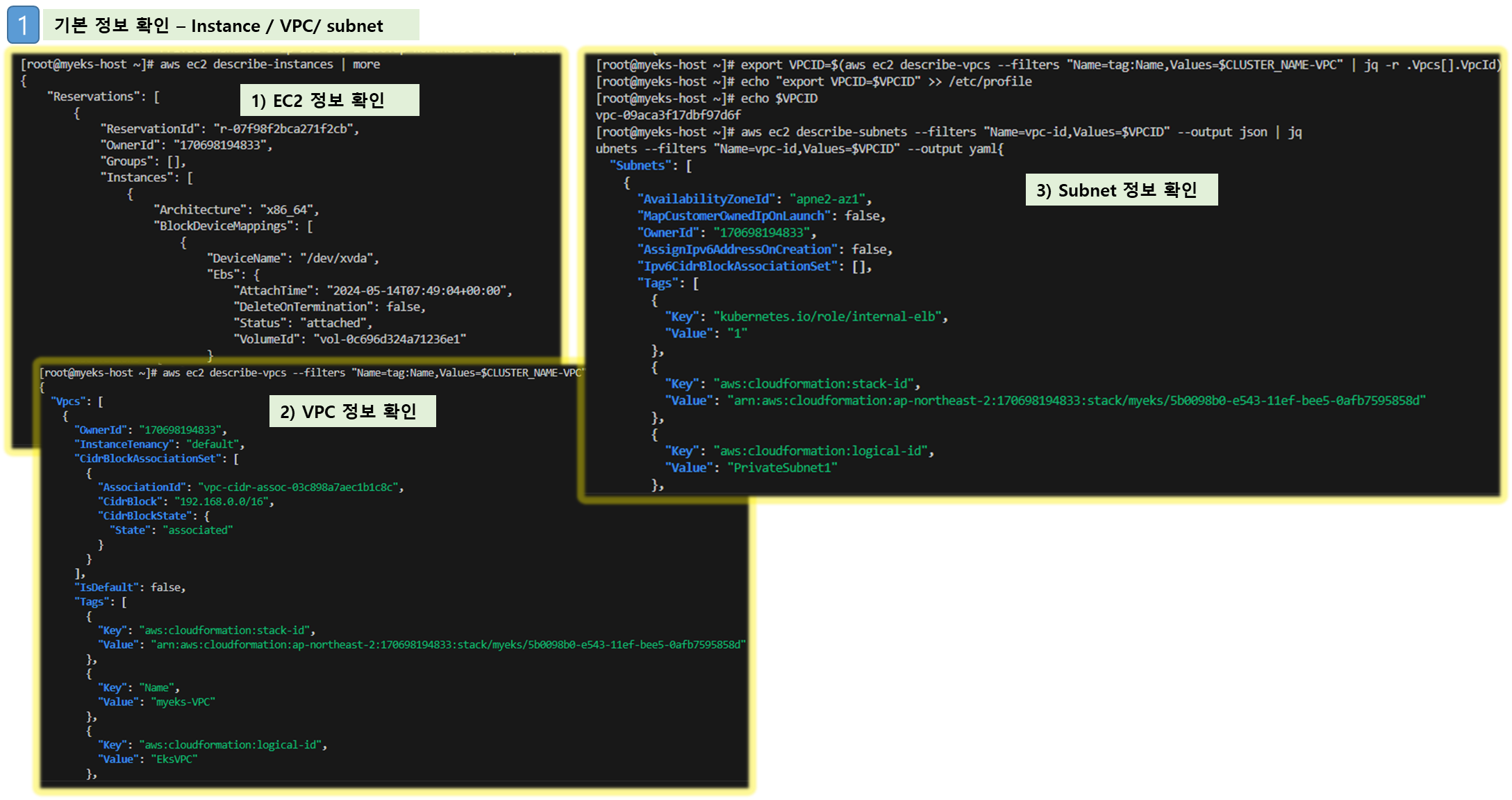
Task: Click the AssociationId vpc-cidr-assoc value
Action: (x=299, y=487)
